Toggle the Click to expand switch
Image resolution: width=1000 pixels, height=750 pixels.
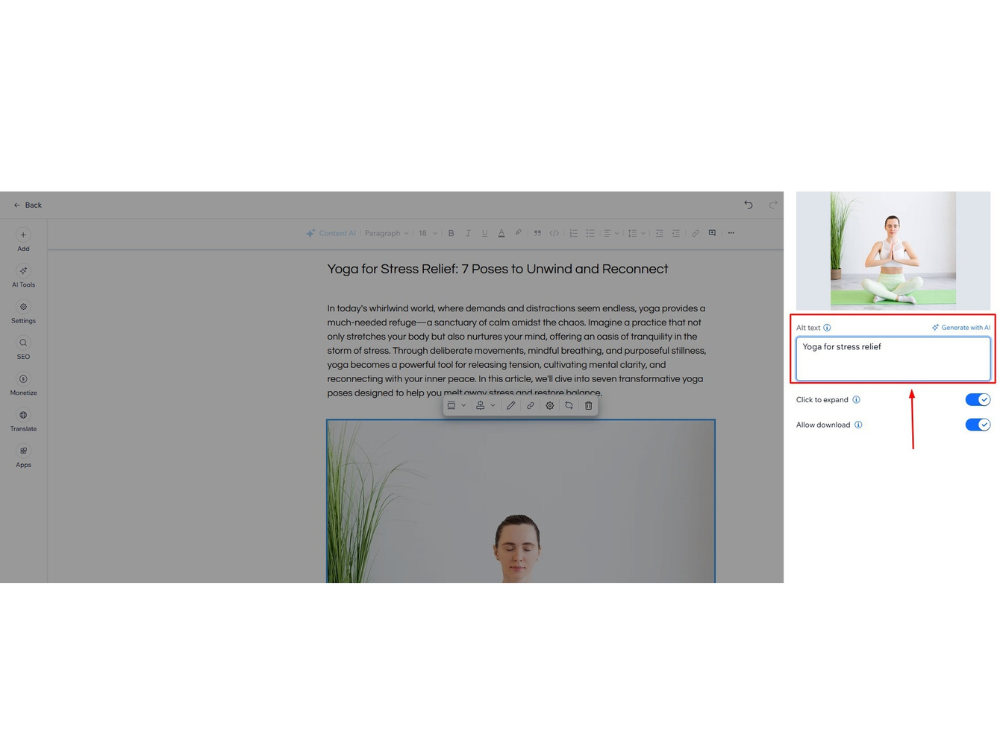point(978,400)
